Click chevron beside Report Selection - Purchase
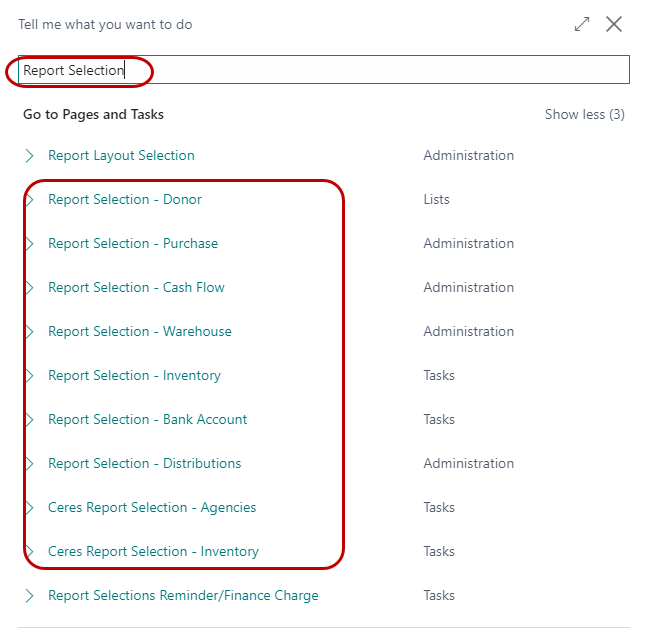Viewport: 646px width, 637px height. coord(30,244)
